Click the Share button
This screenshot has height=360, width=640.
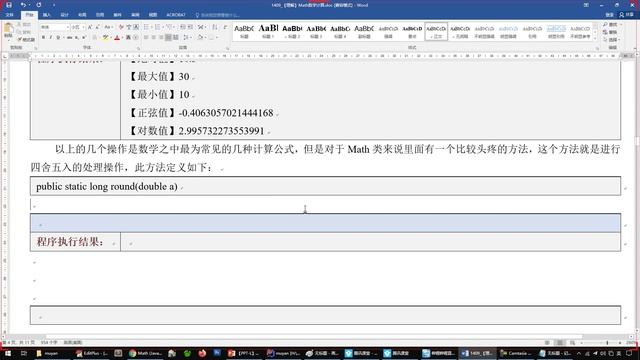tap(627, 15)
